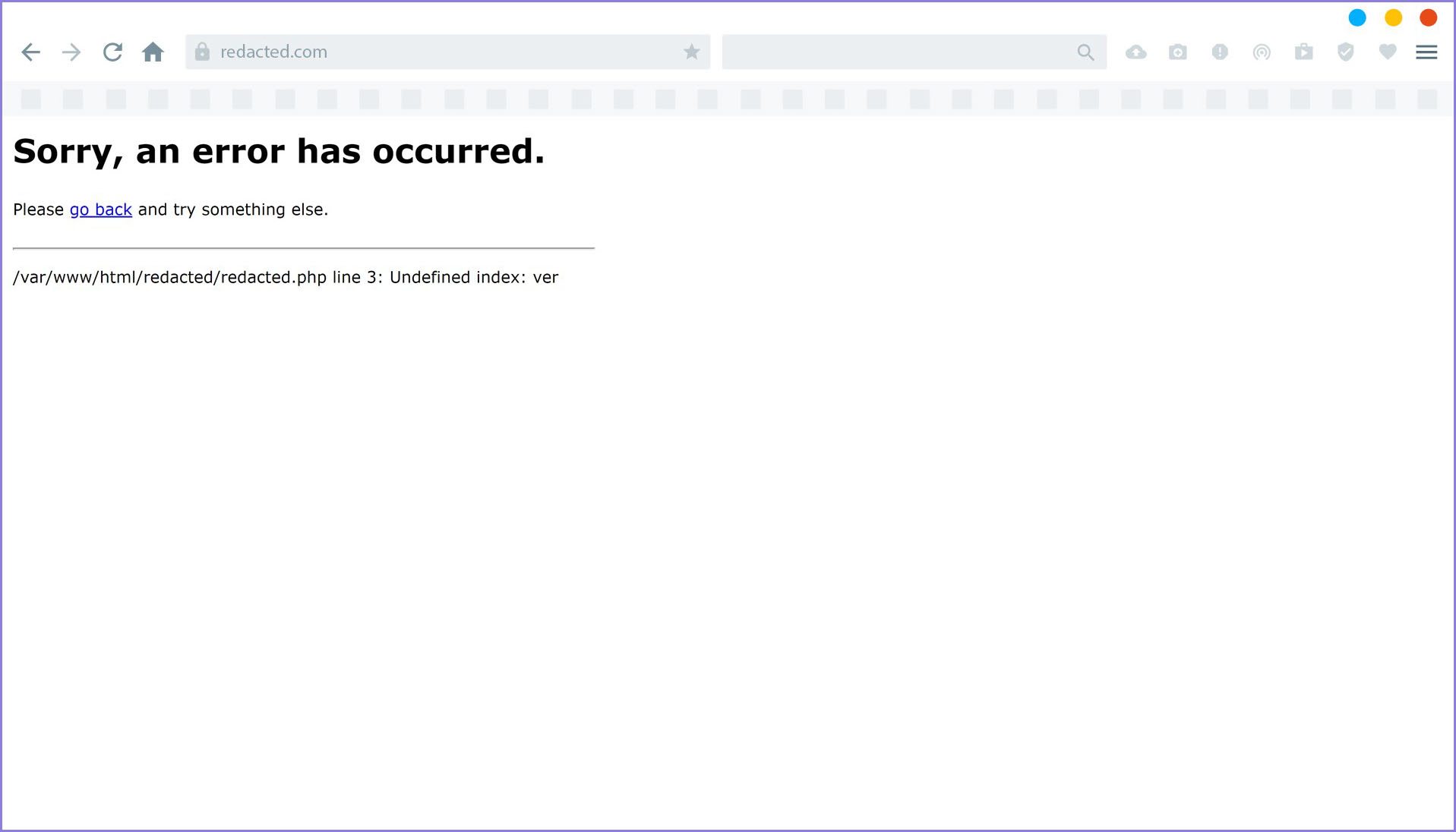Viewport: 1456px width, 832px height.
Task: Click the cloud upload icon in the toolbar
Action: [x=1136, y=52]
